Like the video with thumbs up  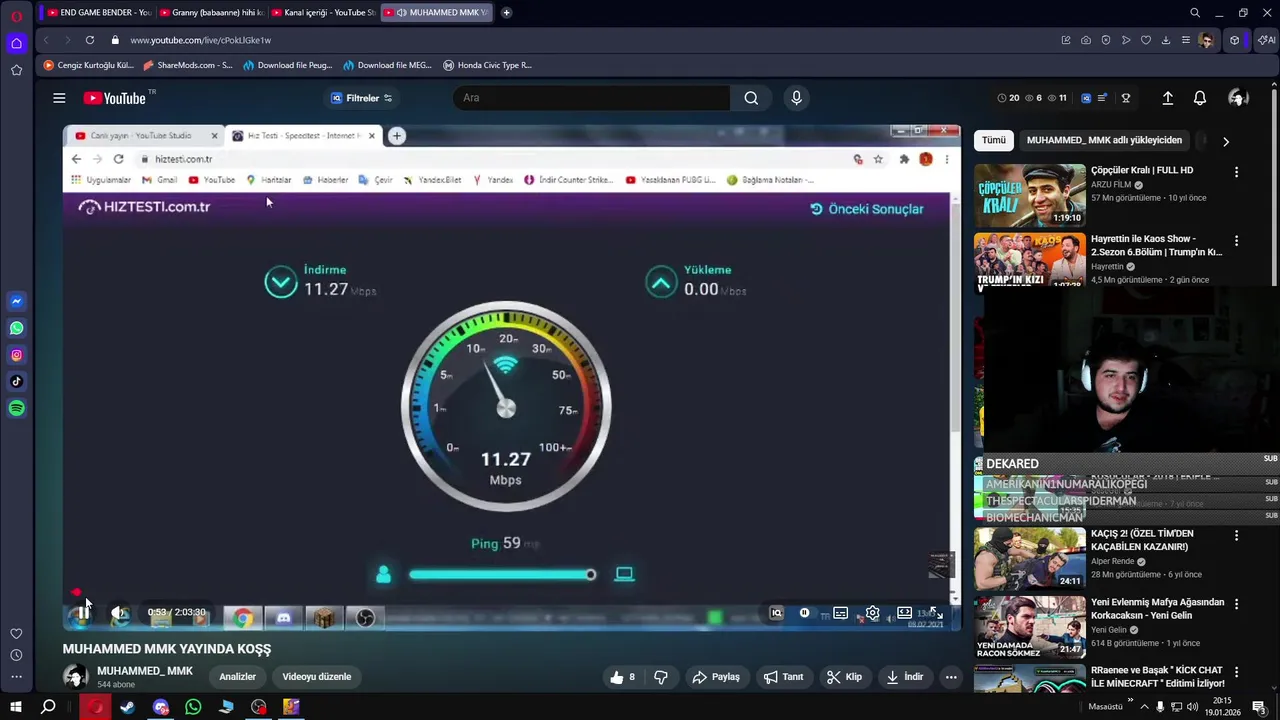(622, 677)
